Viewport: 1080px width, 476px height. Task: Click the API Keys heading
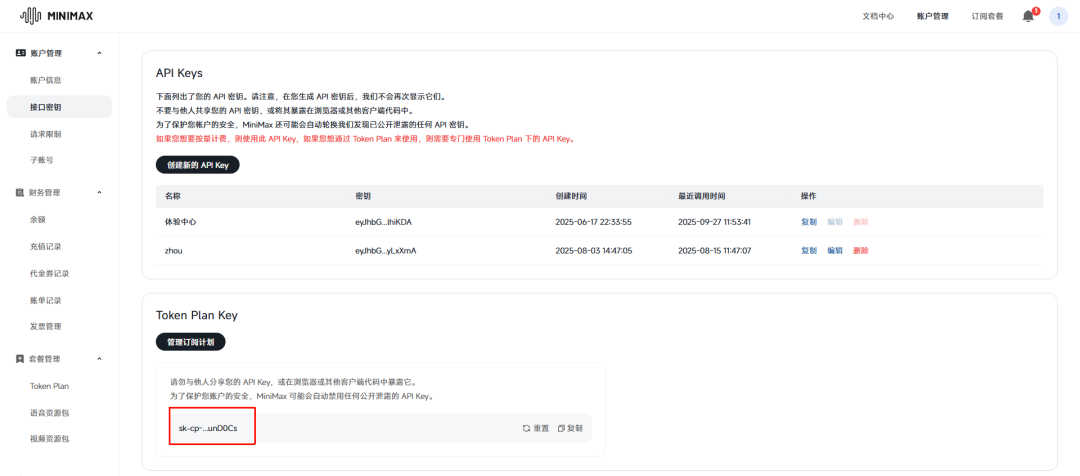pos(179,72)
